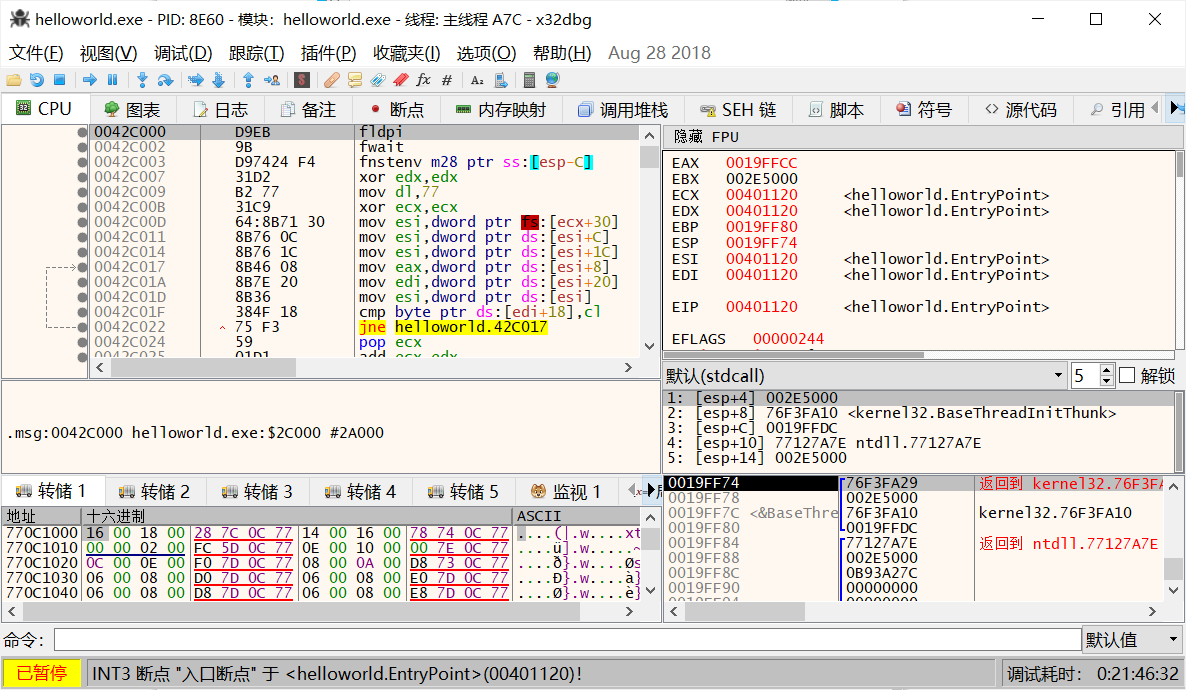1186x690 pixels.
Task: Start trace into from toolbar
Action: click(195, 80)
